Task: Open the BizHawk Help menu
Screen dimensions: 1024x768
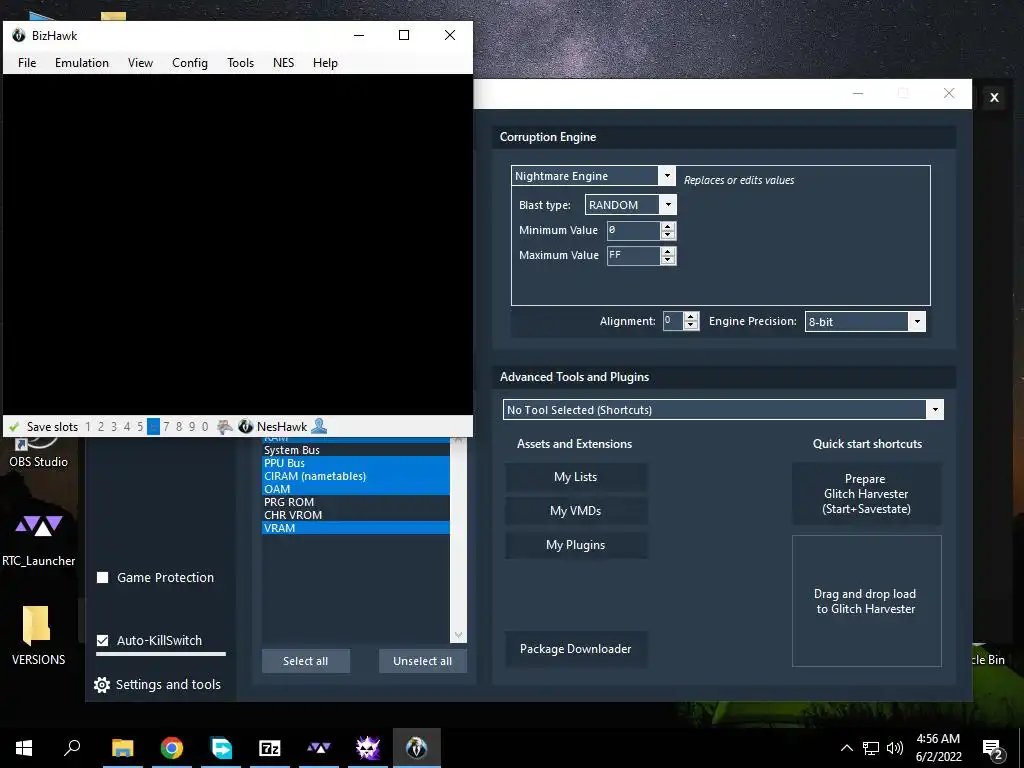Action: coord(325,63)
